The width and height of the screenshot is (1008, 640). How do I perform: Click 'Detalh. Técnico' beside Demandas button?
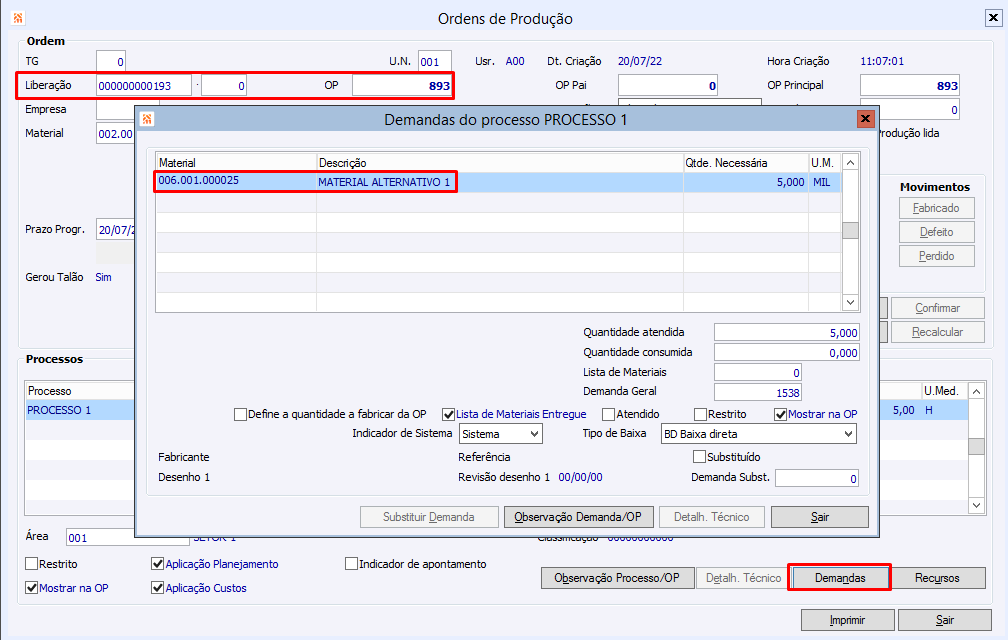pos(743,578)
